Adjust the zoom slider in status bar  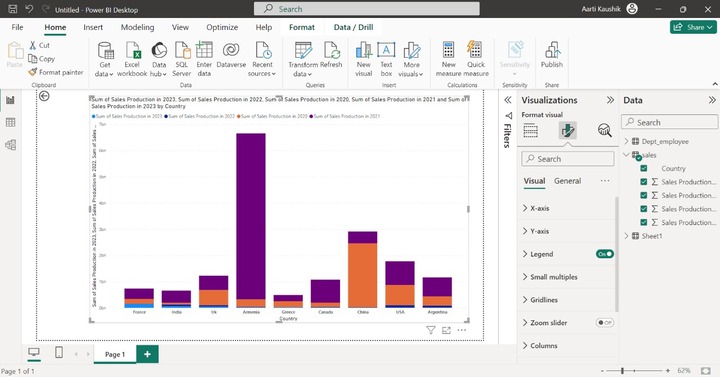coord(623,371)
